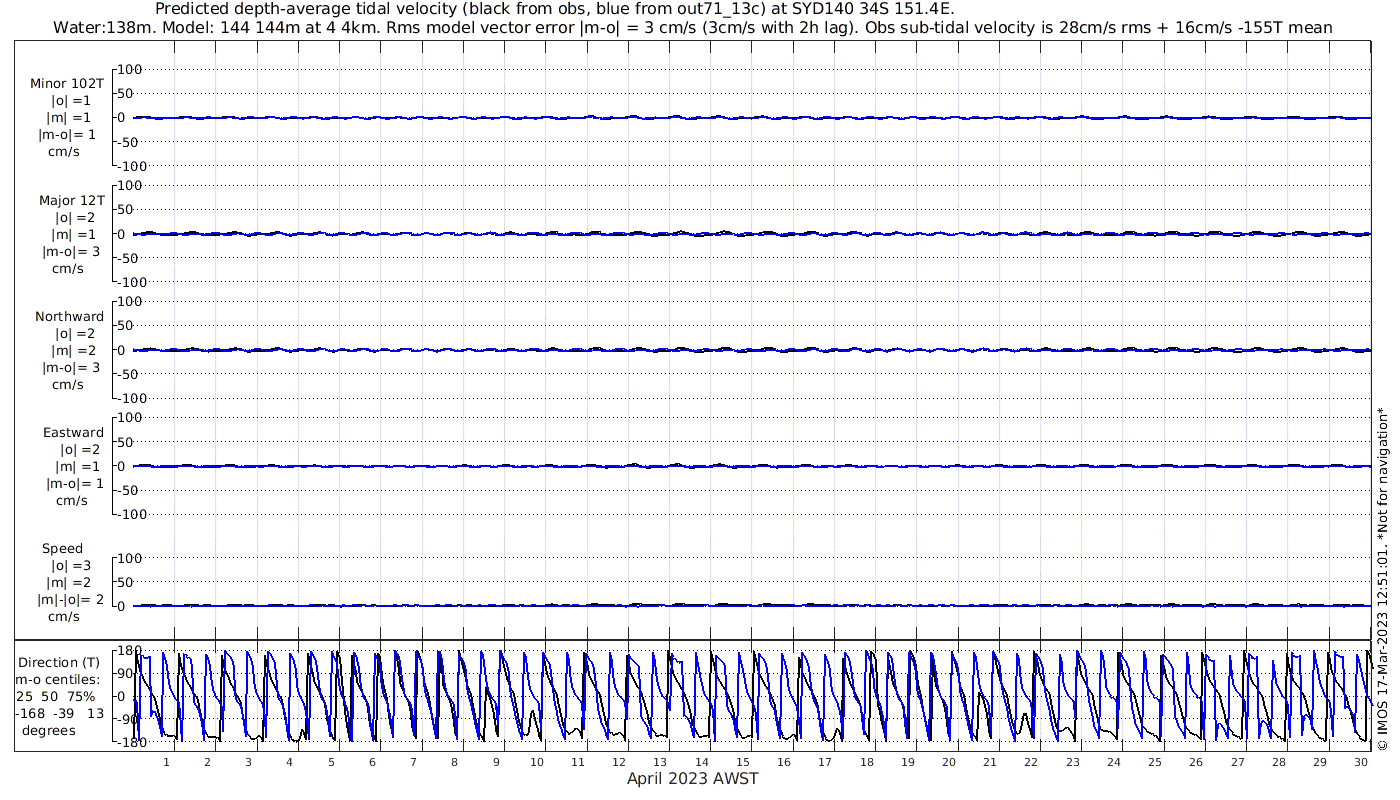Screen dimensions: 1400x800
Task: Click the 'Direction (T)' panel label
Action: [61, 662]
